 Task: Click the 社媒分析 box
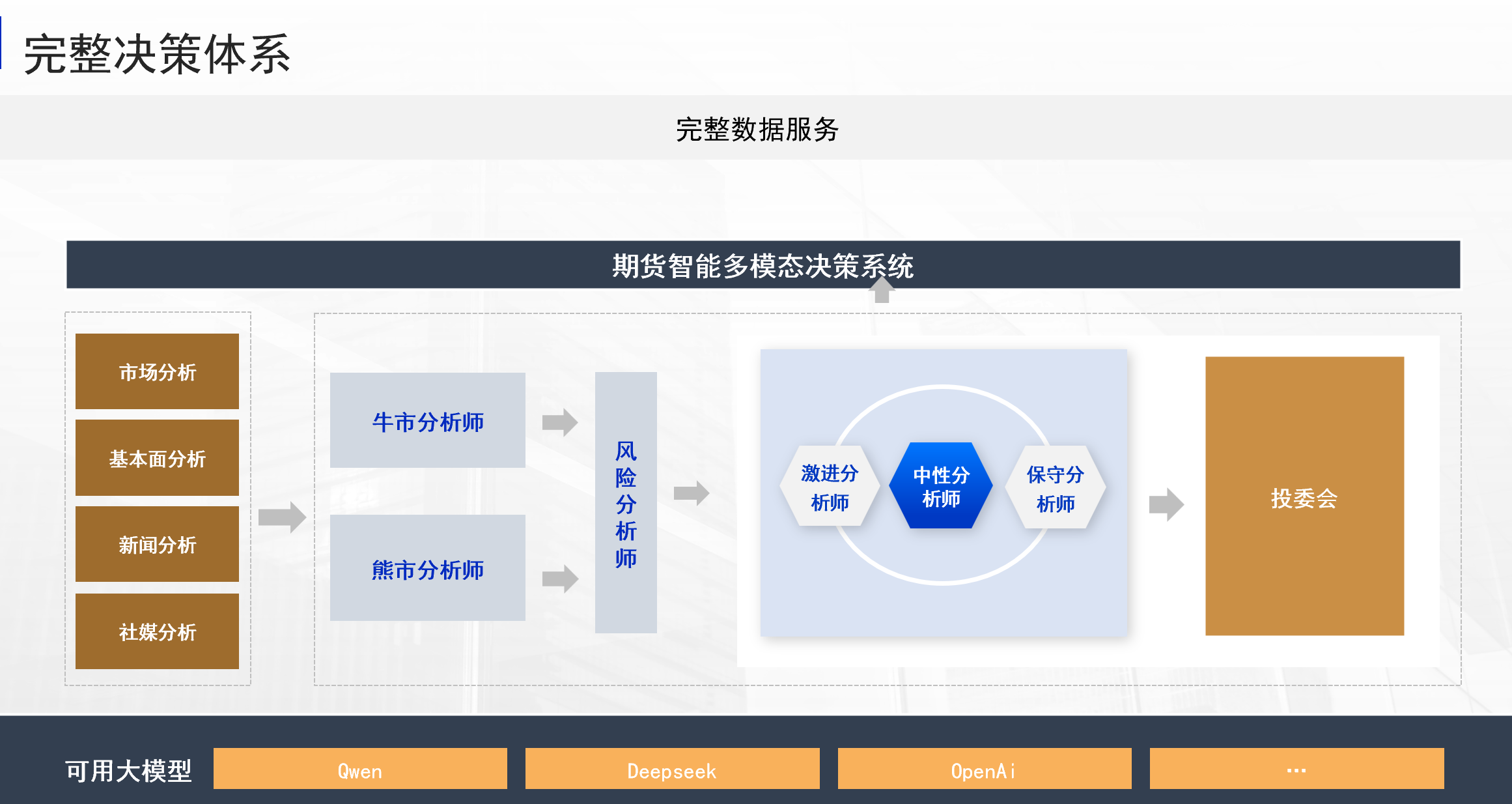tap(157, 631)
